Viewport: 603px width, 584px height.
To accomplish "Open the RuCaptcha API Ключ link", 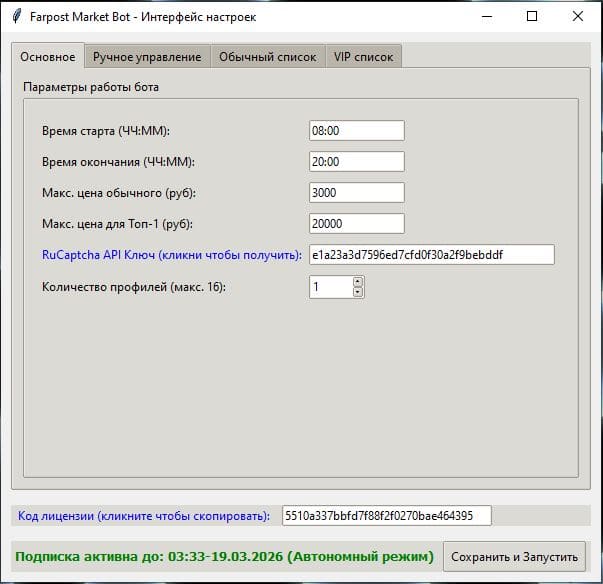I will click(172, 256).
